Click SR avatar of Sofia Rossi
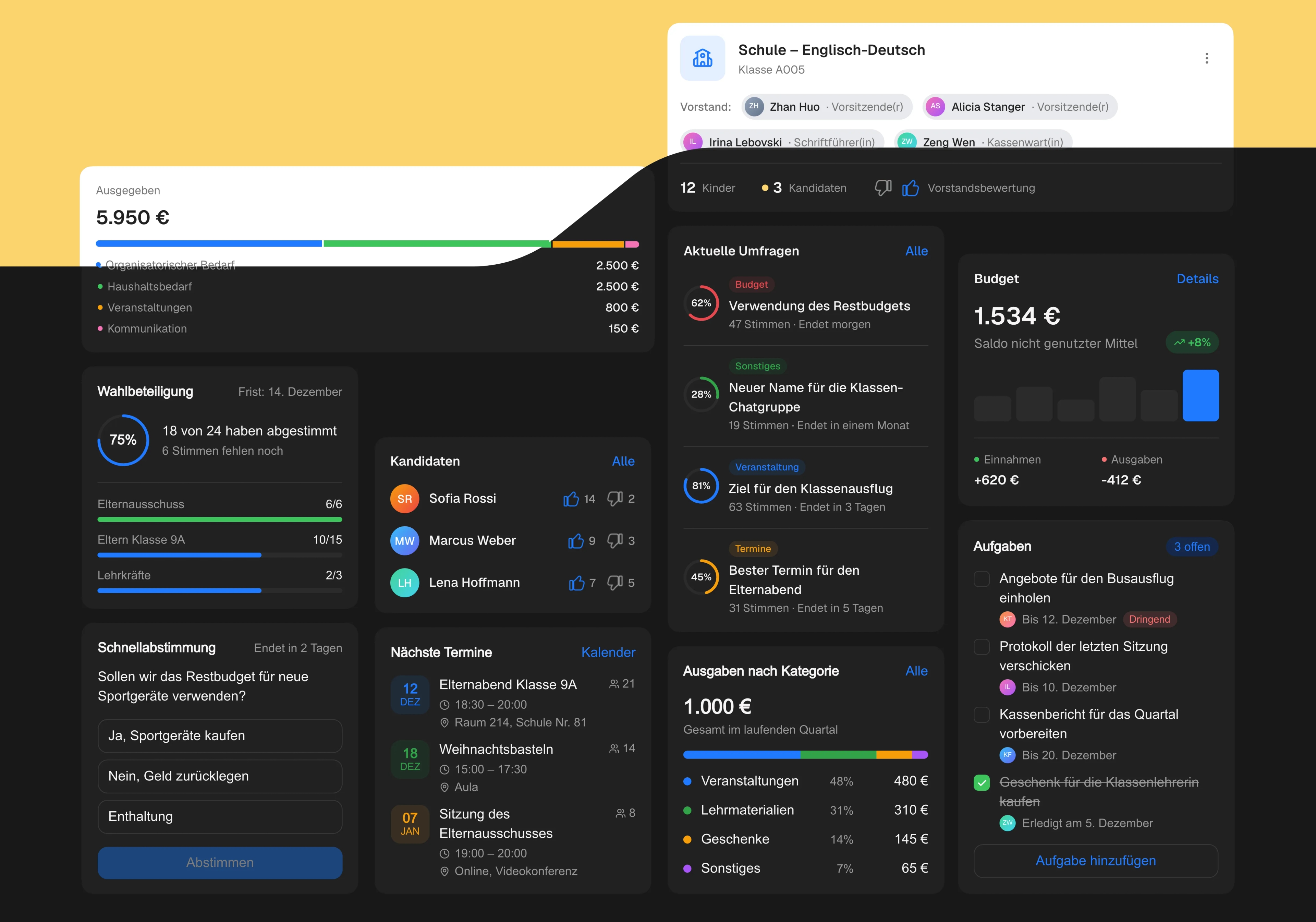 click(405, 499)
